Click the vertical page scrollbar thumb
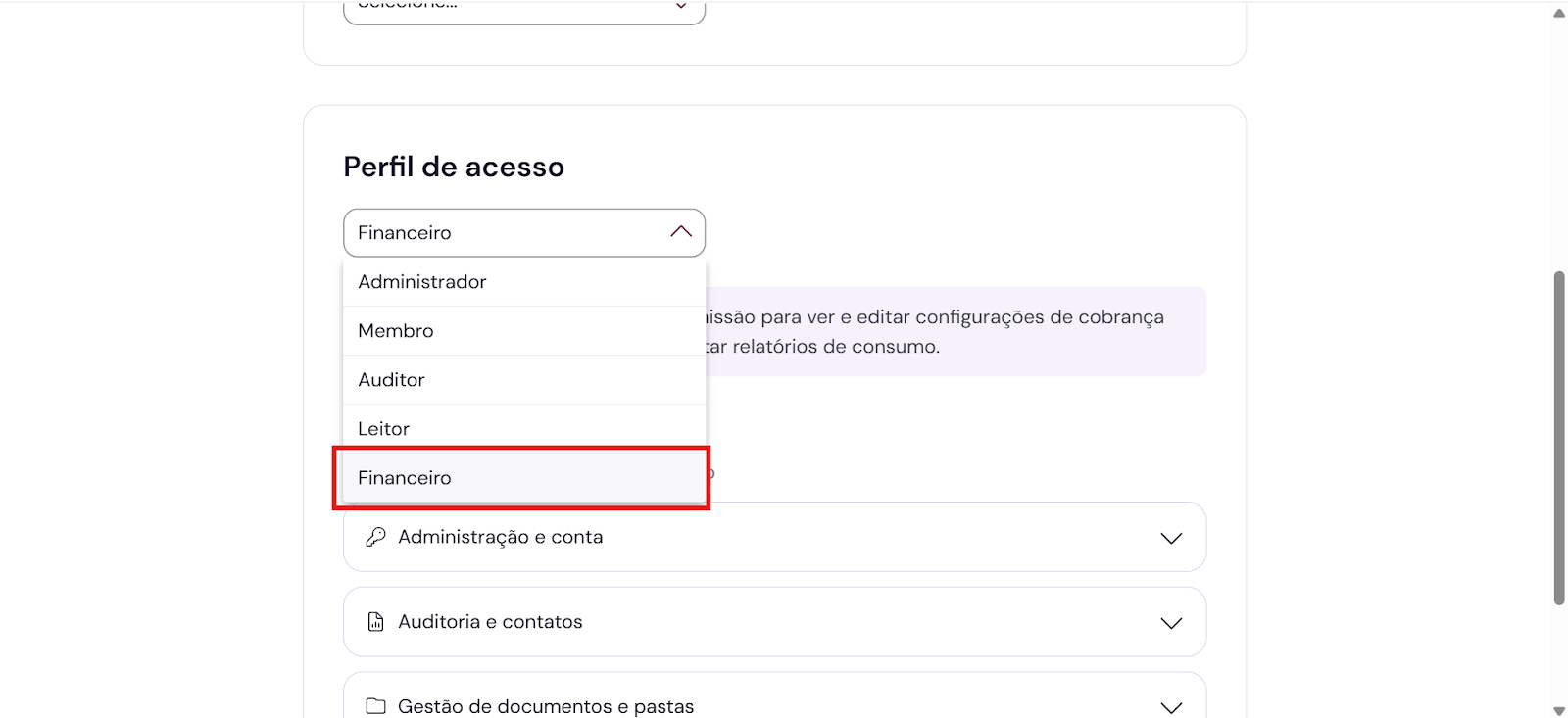 pyautogui.click(x=1559, y=438)
